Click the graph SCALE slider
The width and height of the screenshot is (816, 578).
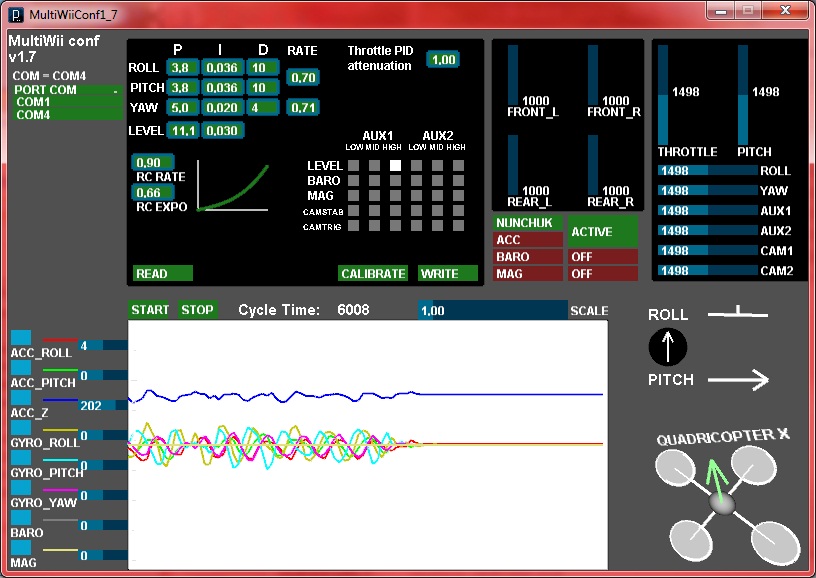(x=492, y=310)
